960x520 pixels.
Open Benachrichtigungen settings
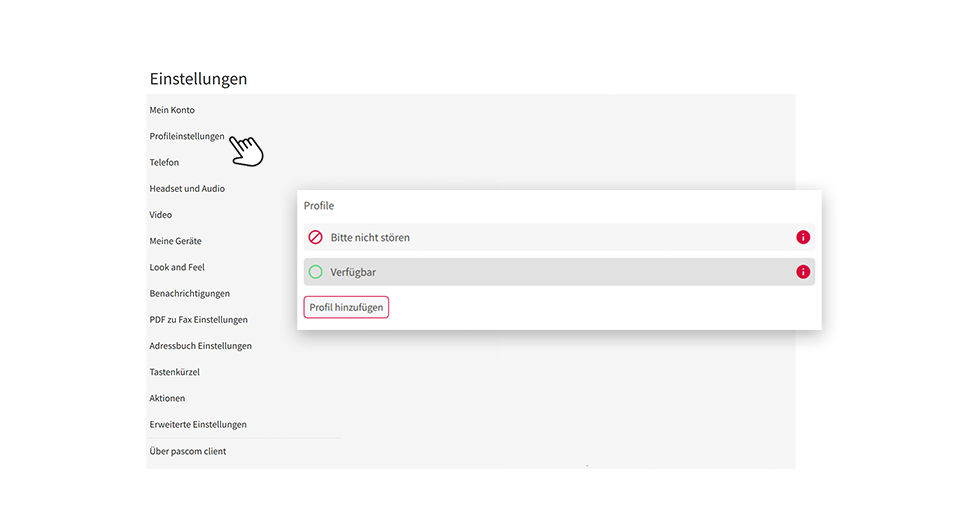tap(190, 293)
